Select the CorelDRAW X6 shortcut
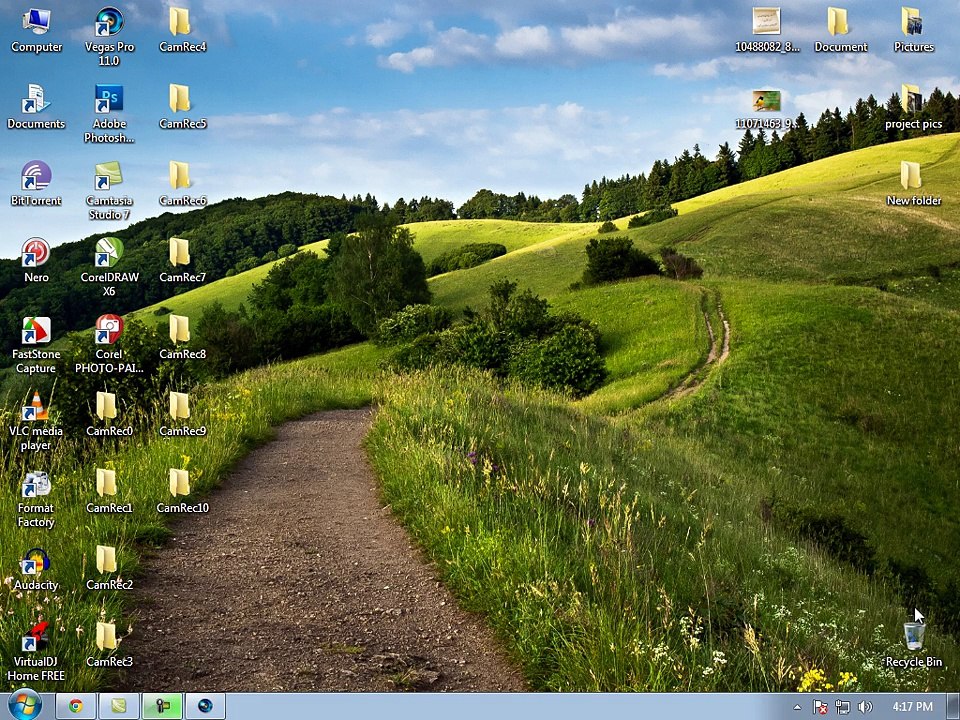960x720 pixels. [109, 268]
